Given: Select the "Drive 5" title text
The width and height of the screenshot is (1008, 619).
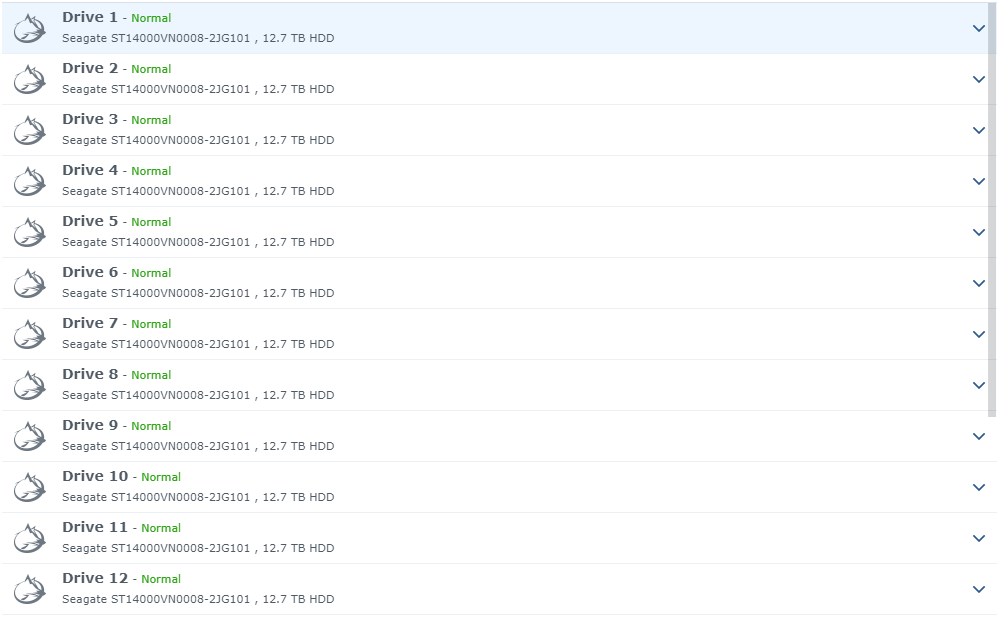Looking at the screenshot, I should [x=90, y=221].
